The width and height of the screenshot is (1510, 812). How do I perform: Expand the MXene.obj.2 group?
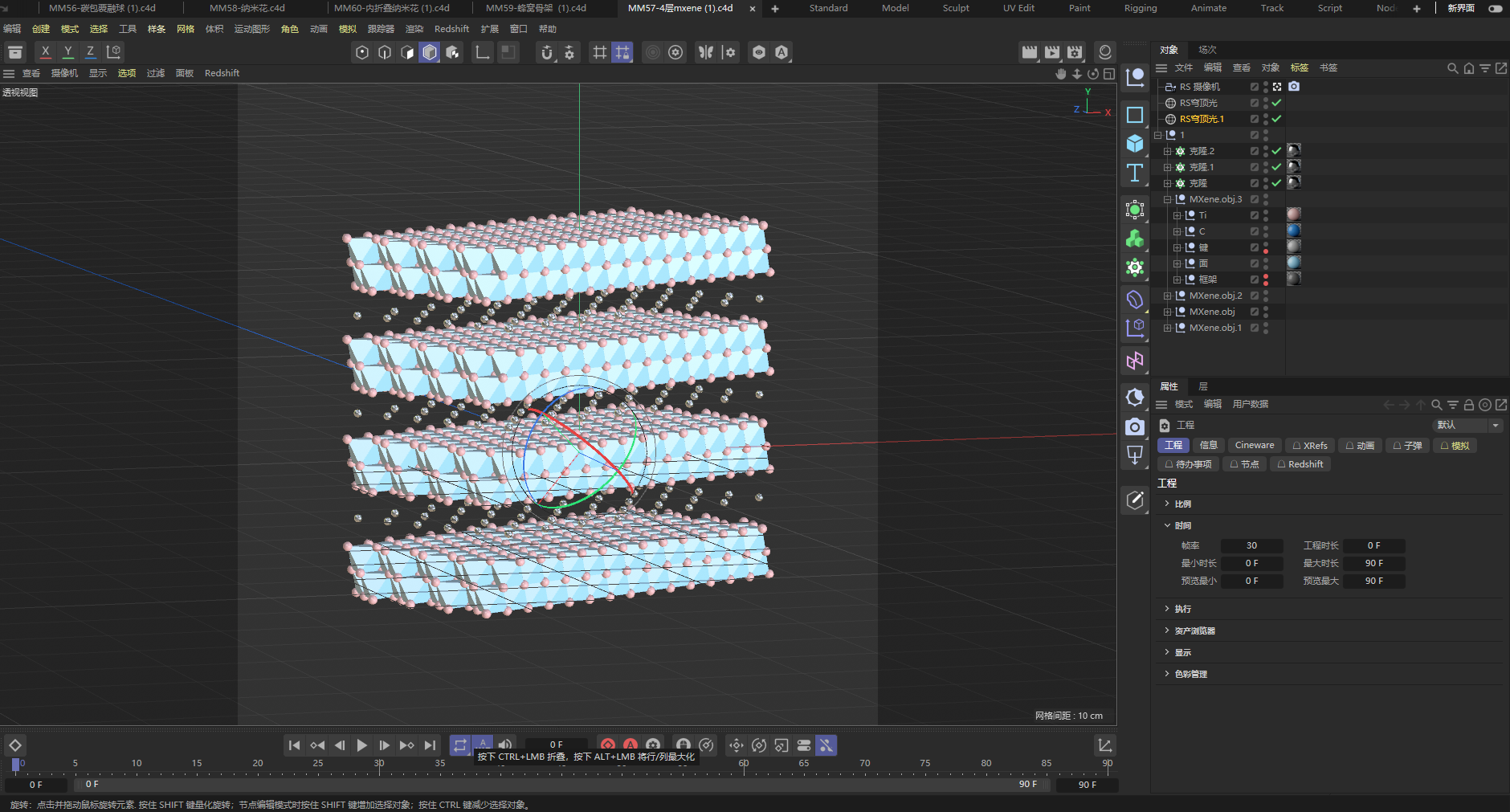click(1168, 296)
